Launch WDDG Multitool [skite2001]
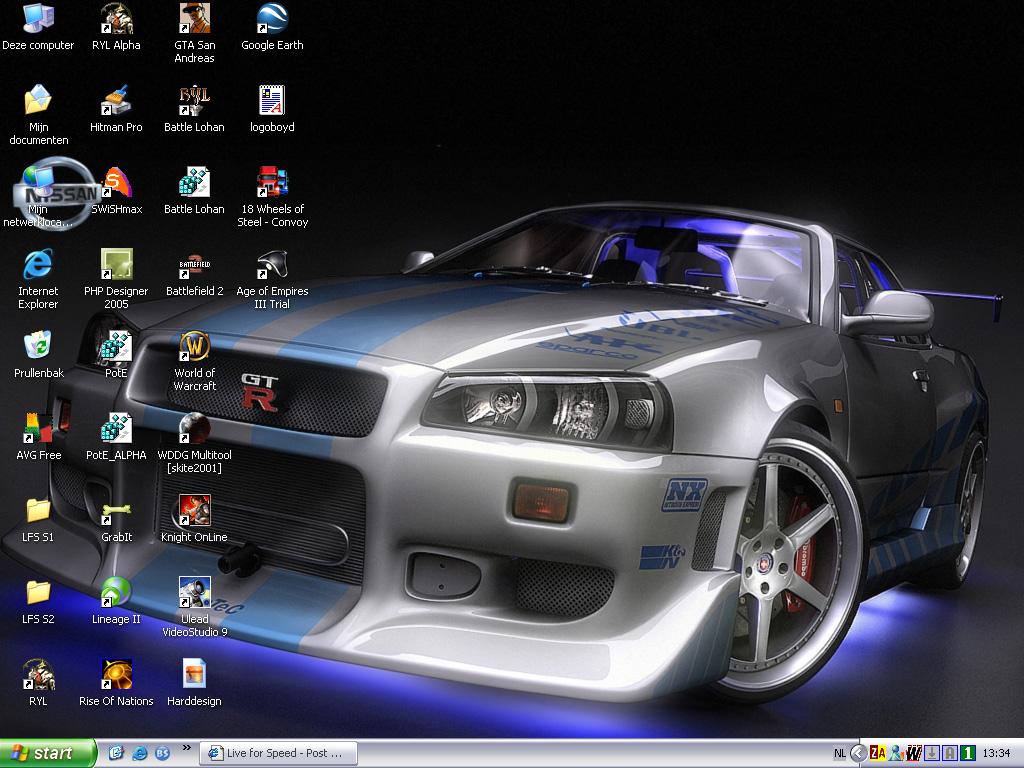 pos(194,443)
